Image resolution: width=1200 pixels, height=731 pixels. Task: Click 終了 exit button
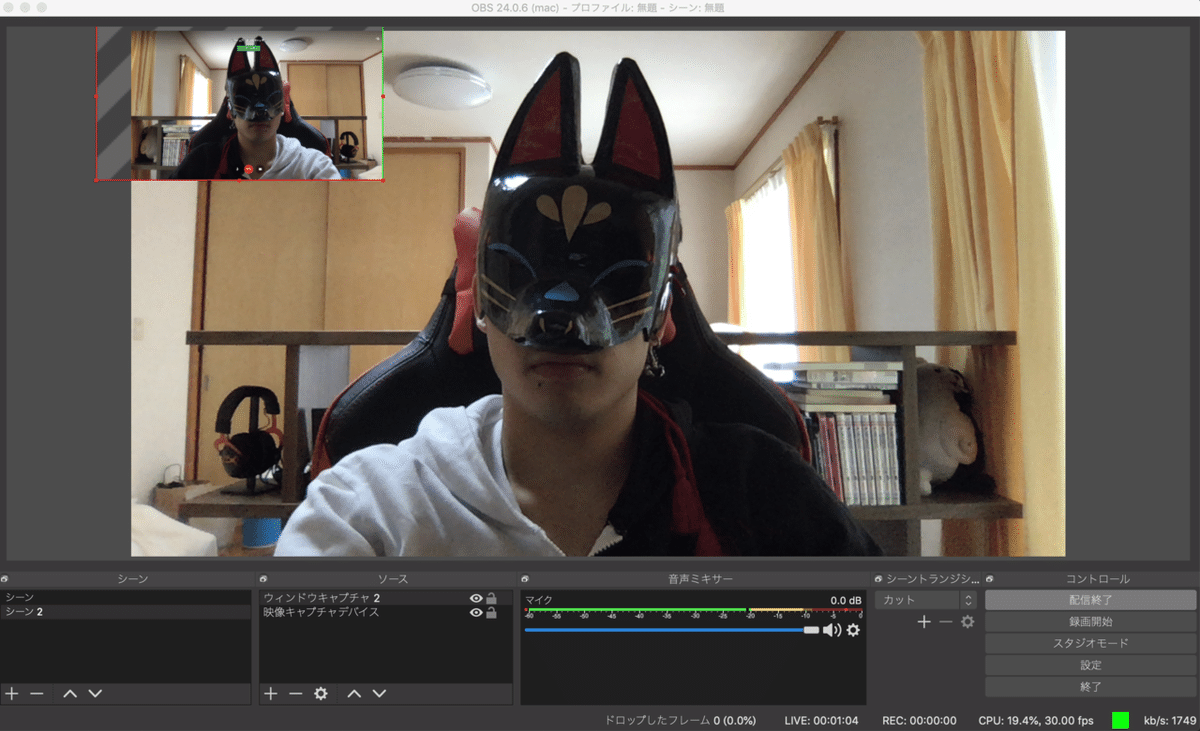click(1090, 687)
